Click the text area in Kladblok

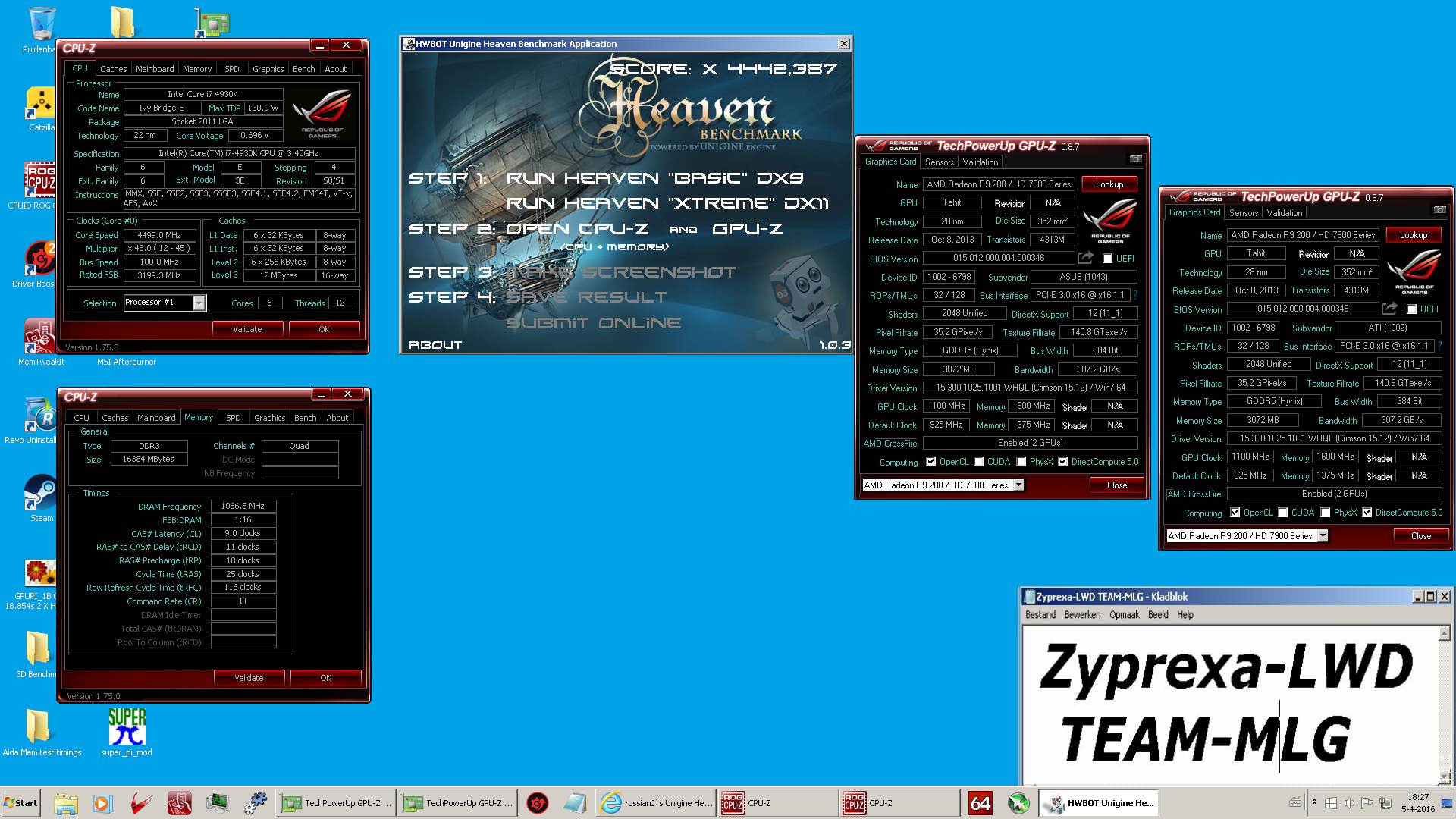coord(1230,705)
